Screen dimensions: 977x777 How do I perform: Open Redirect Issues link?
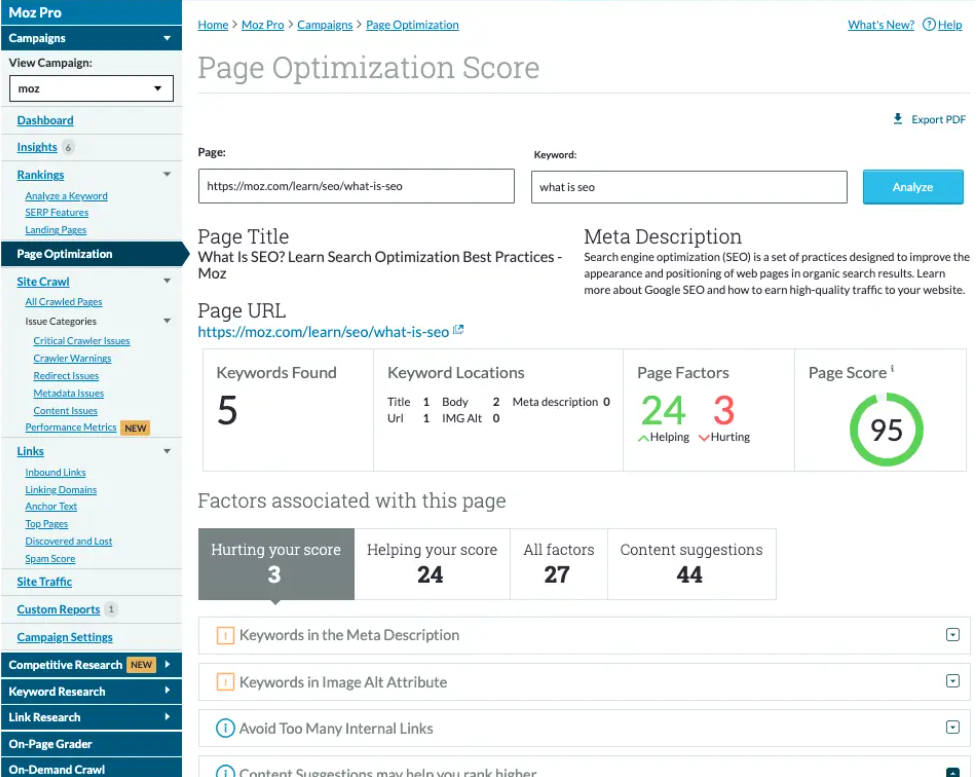tap(66, 376)
